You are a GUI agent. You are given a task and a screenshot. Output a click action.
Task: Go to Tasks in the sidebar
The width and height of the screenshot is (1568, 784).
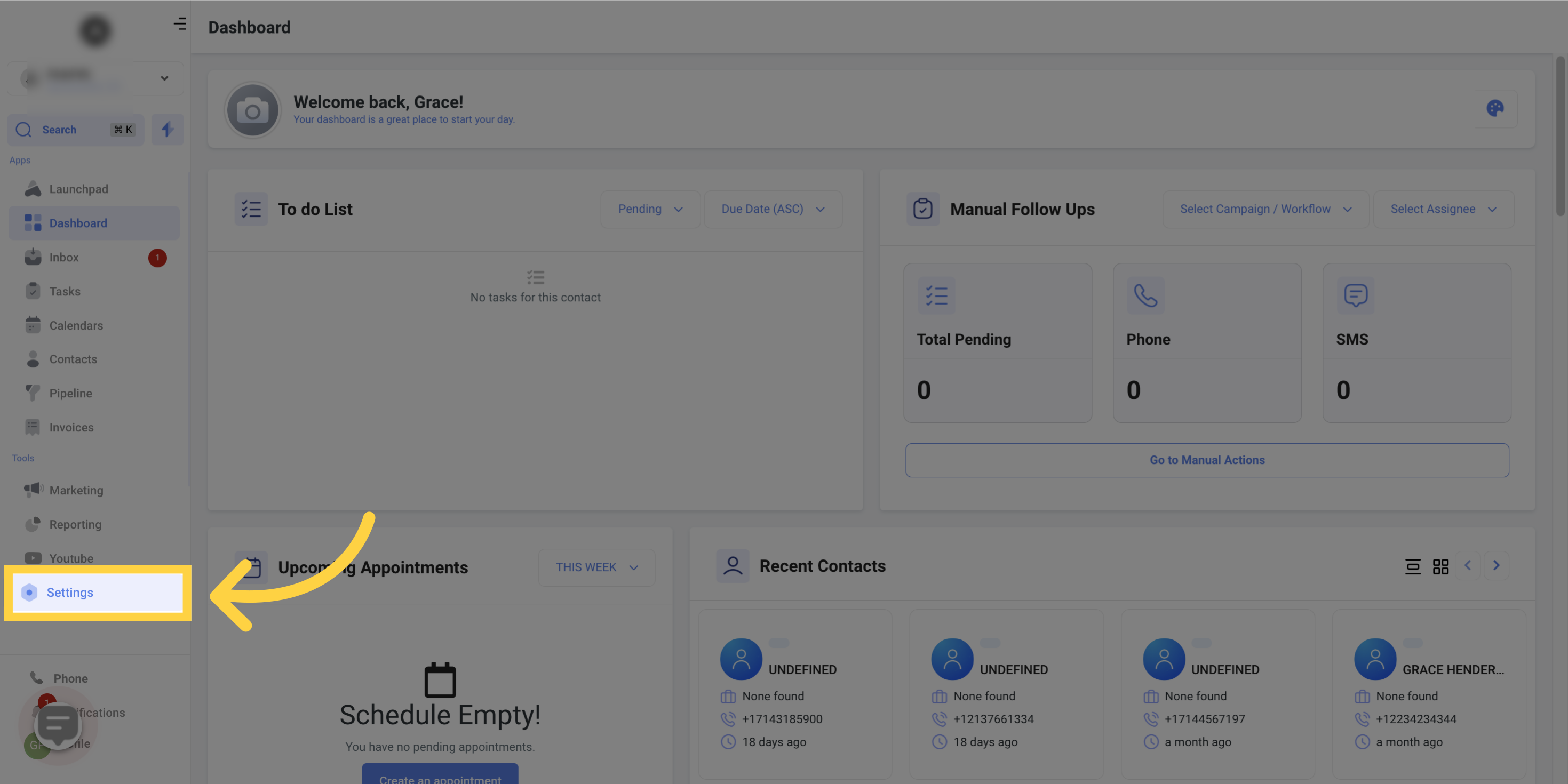[94, 292]
